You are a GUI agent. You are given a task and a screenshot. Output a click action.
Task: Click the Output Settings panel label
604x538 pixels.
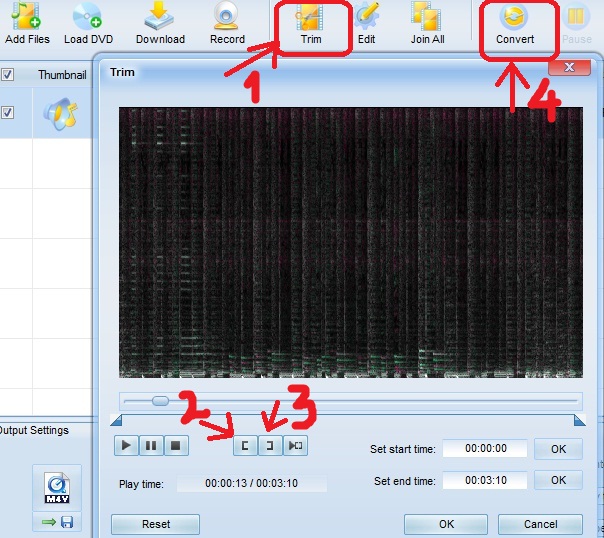click(x=34, y=430)
